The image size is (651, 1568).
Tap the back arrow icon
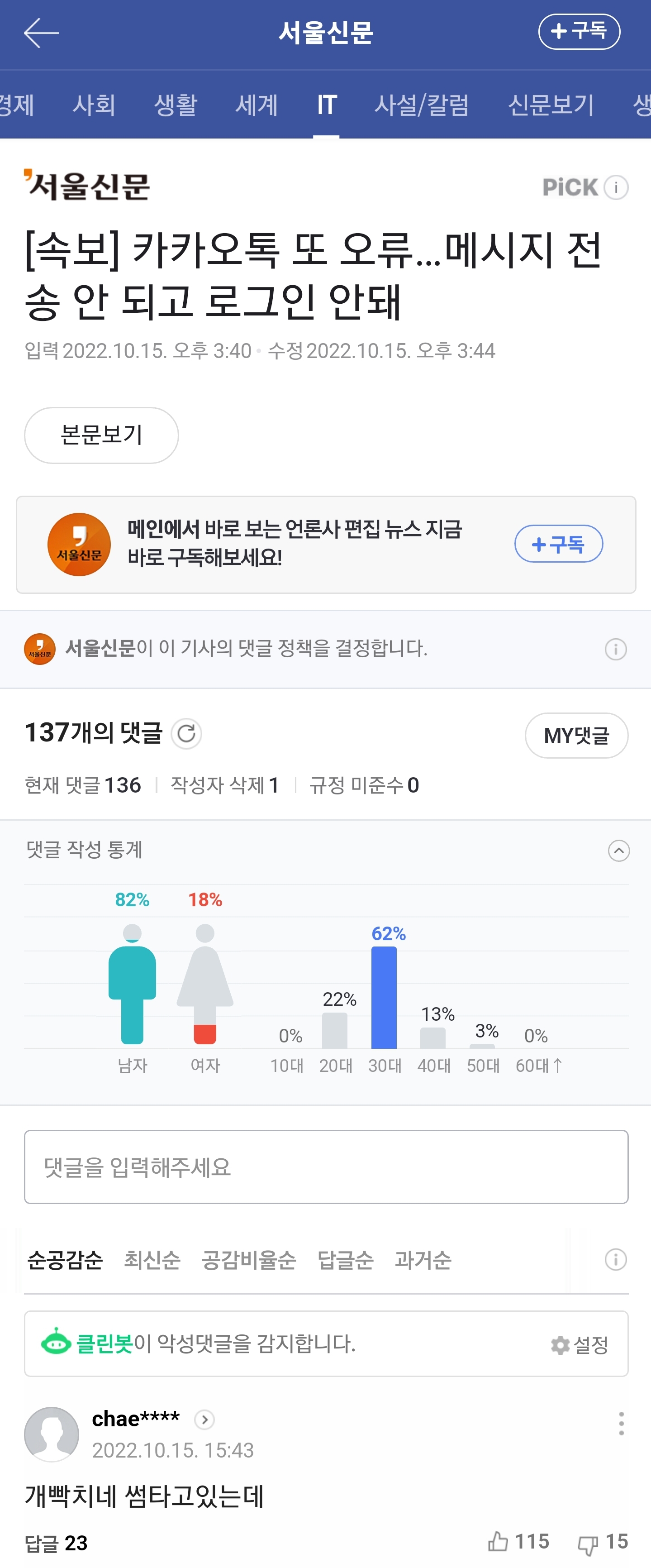pyautogui.click(x=41, y=33)
